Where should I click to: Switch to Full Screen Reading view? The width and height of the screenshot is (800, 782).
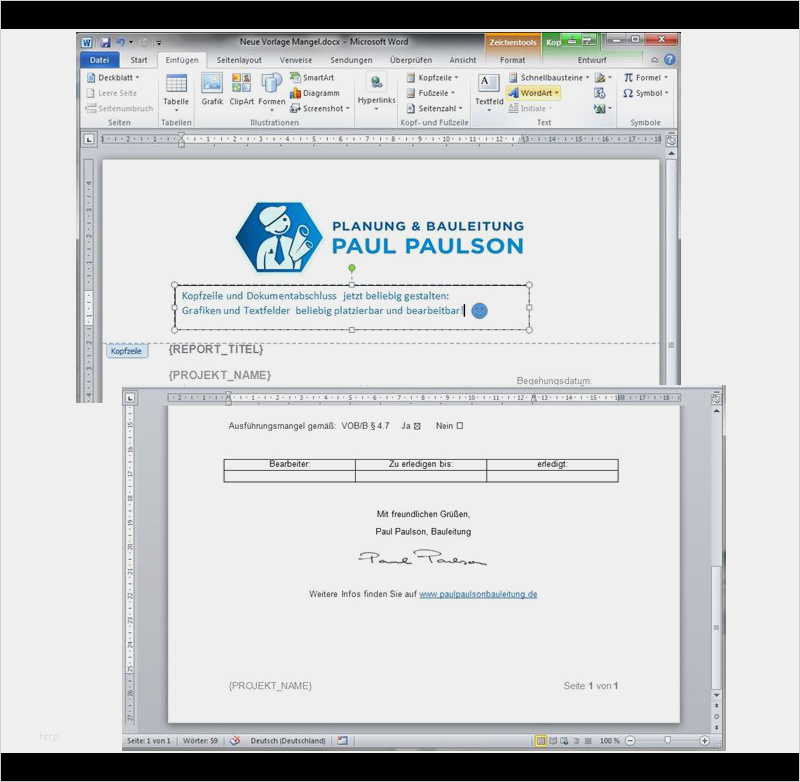click(553, 741)
